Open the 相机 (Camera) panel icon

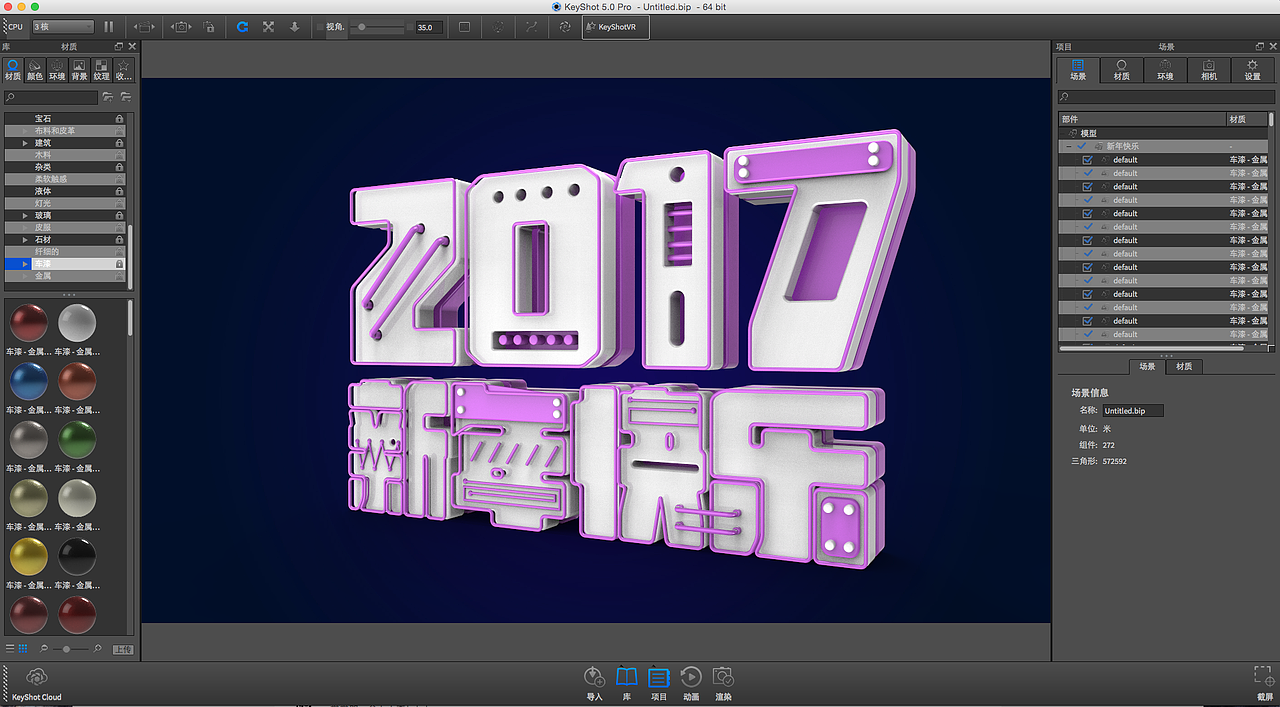coord(1208,69)
